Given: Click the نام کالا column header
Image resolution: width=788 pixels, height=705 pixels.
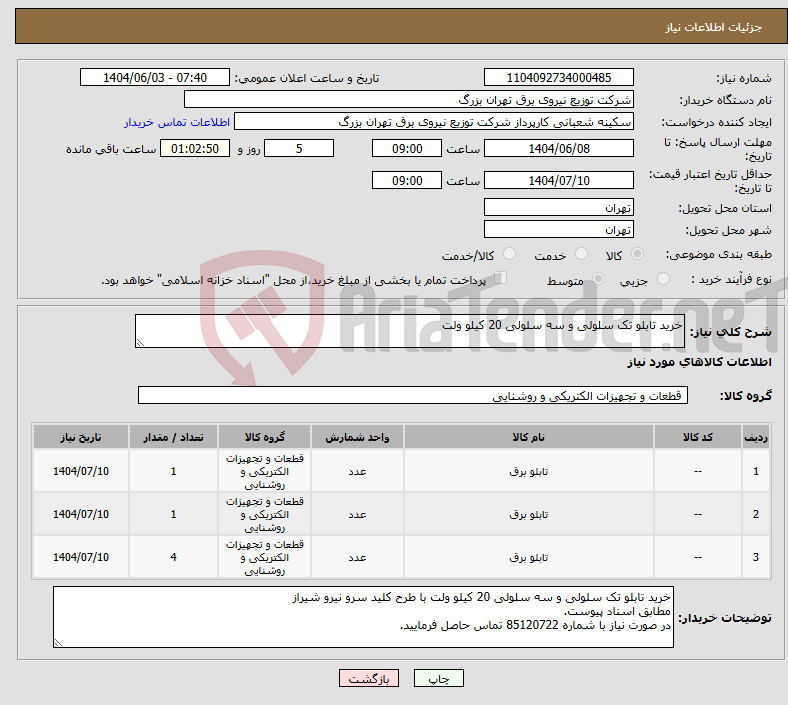Looking at the screenshot, I should [529, 437].
